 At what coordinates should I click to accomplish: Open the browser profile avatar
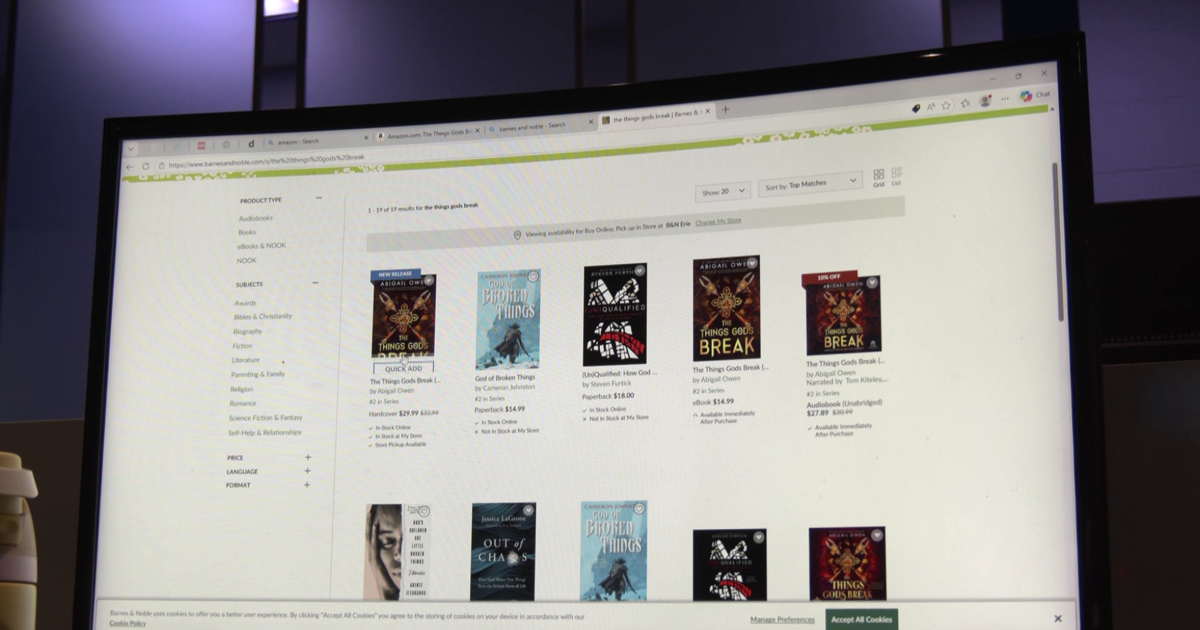(x=984, y=101)
